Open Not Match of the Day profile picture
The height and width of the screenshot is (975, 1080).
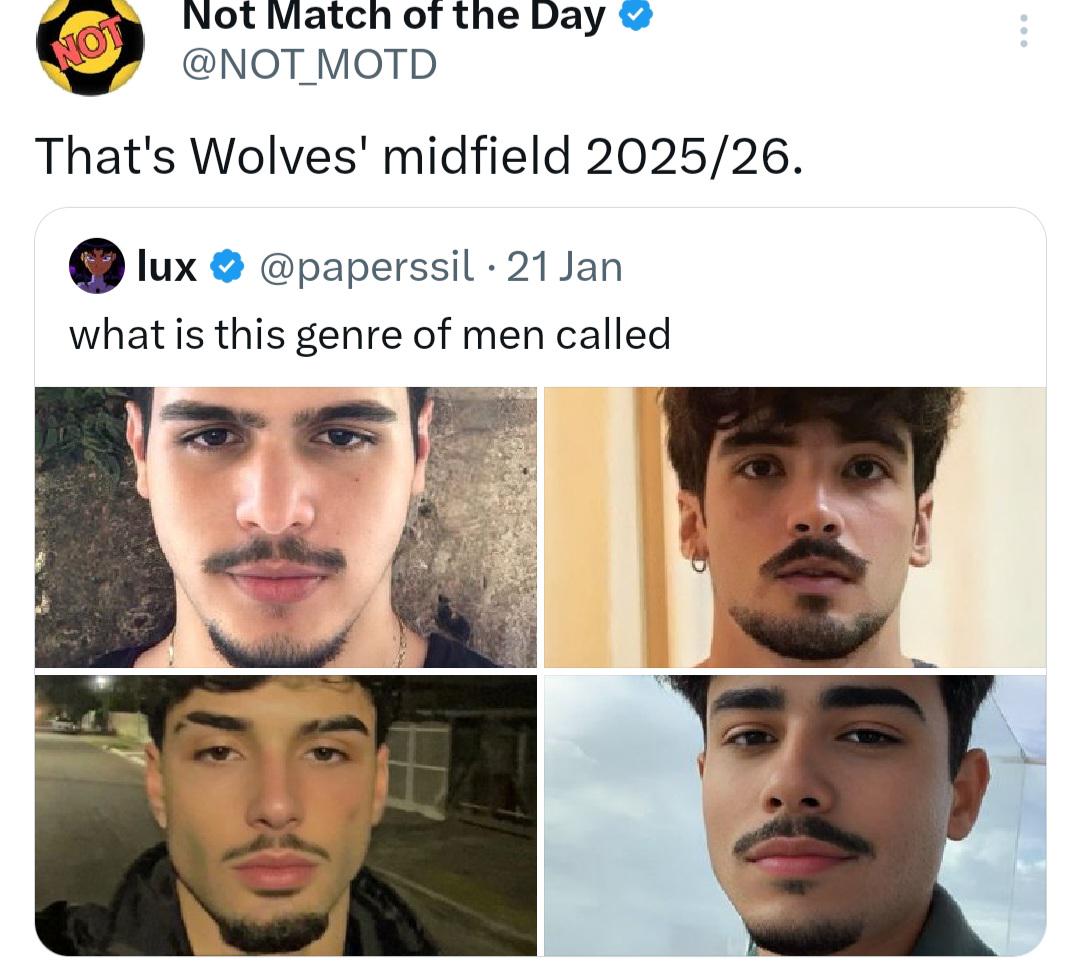click(90, 45)
